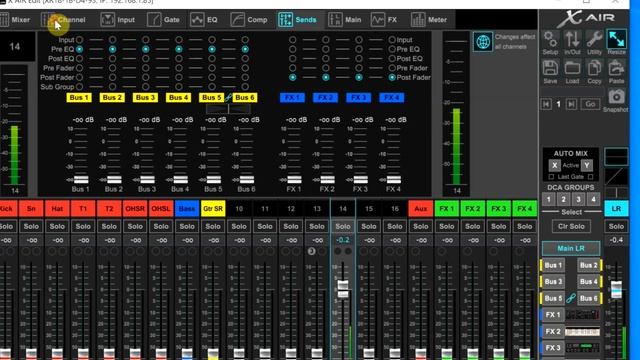Click the Load folder icon
The image size is (640, 360).
[572, 68]
